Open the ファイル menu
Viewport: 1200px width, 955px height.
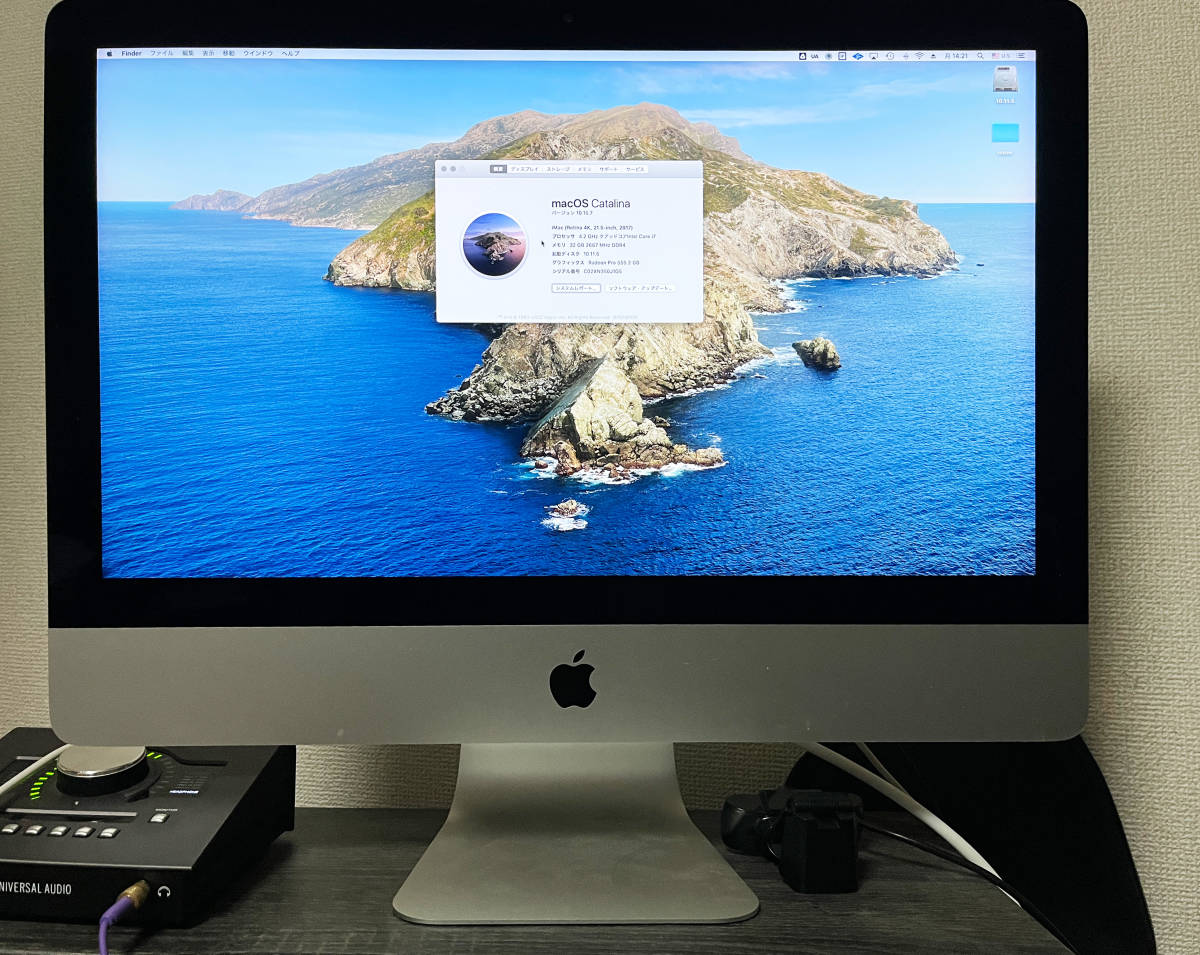point(161,53)
